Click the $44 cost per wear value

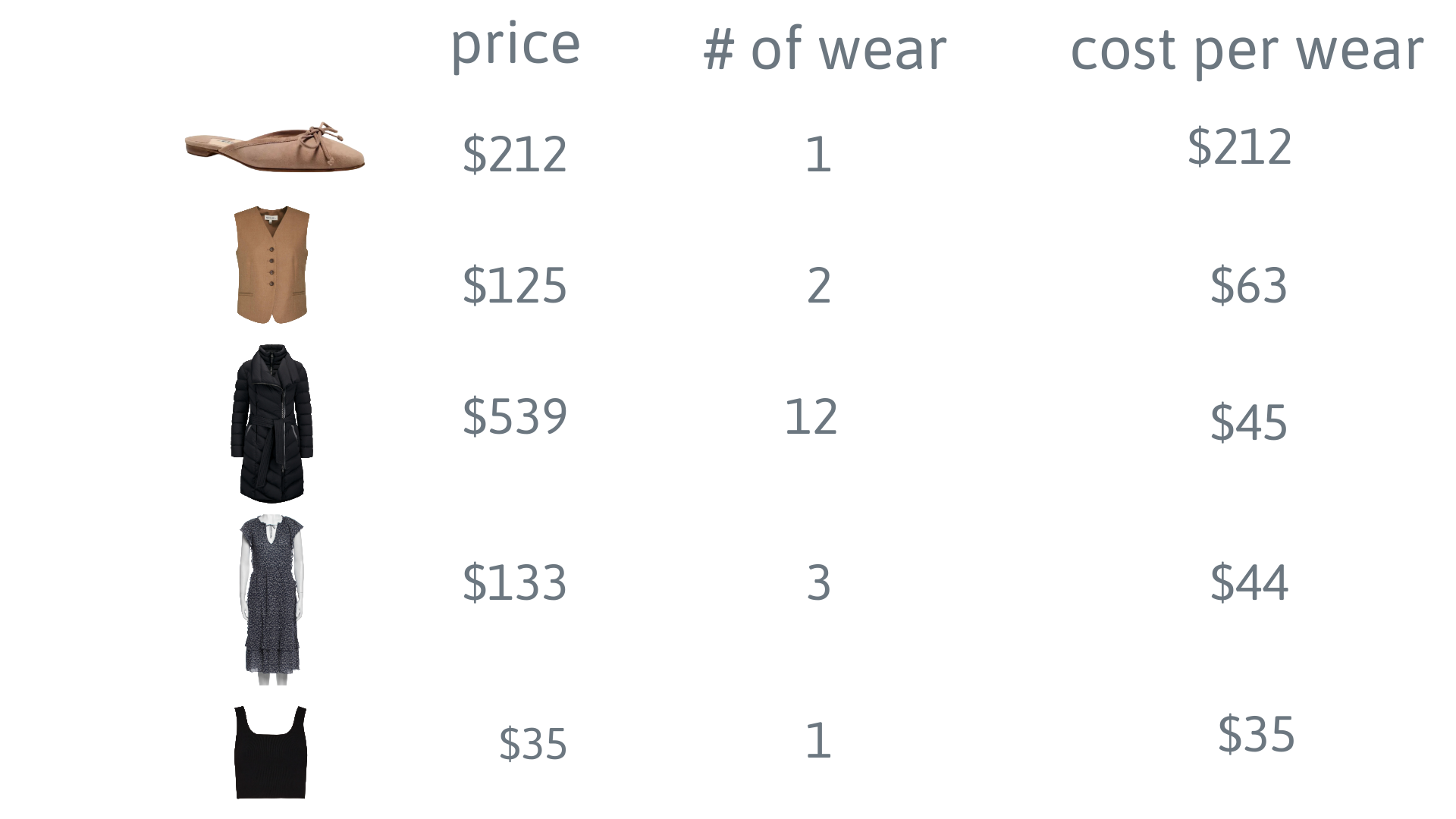click(x=1248, y=583)
